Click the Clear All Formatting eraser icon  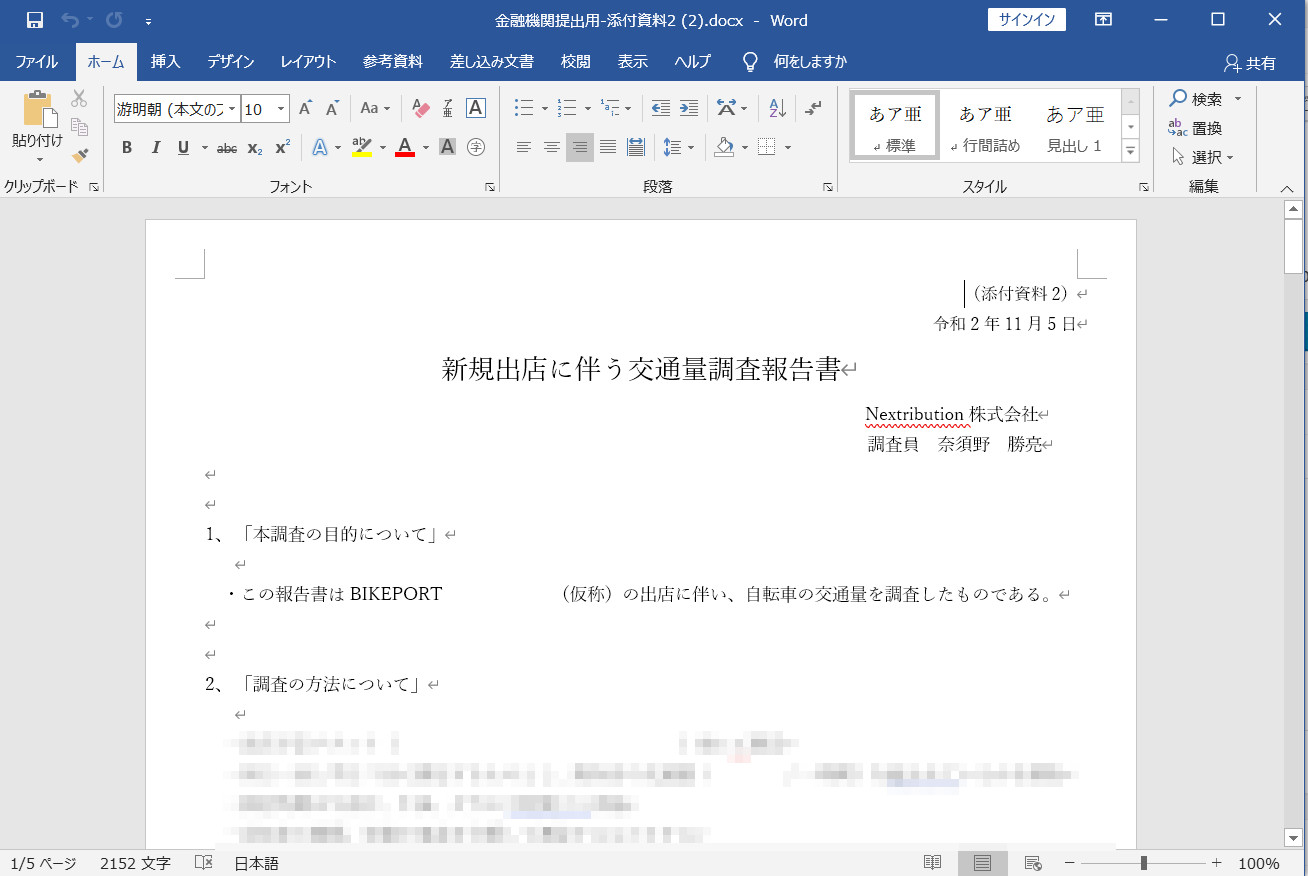tap(420, 108)
